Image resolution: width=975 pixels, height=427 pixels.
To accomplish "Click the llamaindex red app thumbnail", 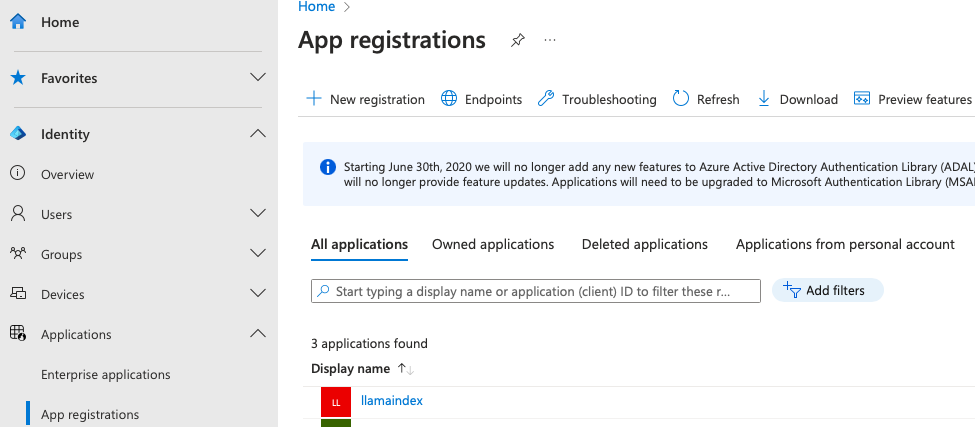I will click(335, 402).
